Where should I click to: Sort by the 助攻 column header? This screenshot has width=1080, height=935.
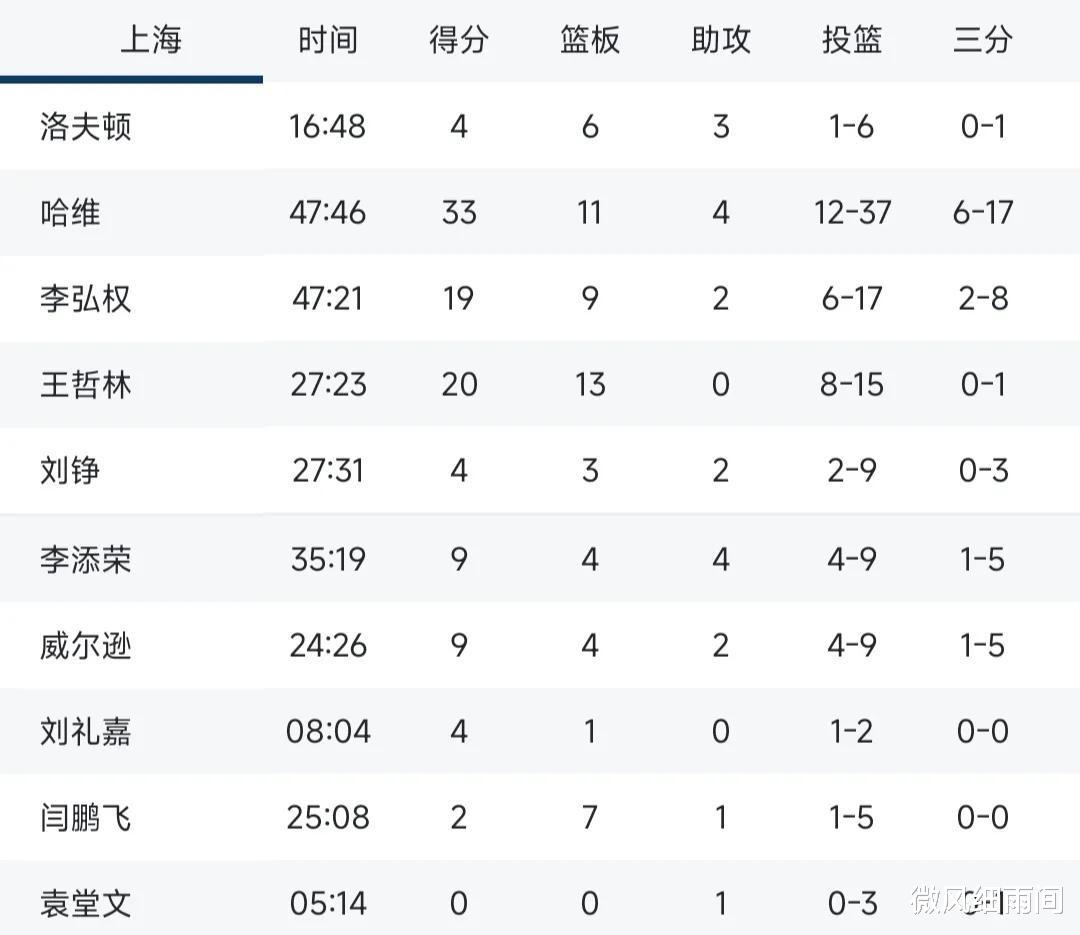pyautogui.click(x=720, y=39)
